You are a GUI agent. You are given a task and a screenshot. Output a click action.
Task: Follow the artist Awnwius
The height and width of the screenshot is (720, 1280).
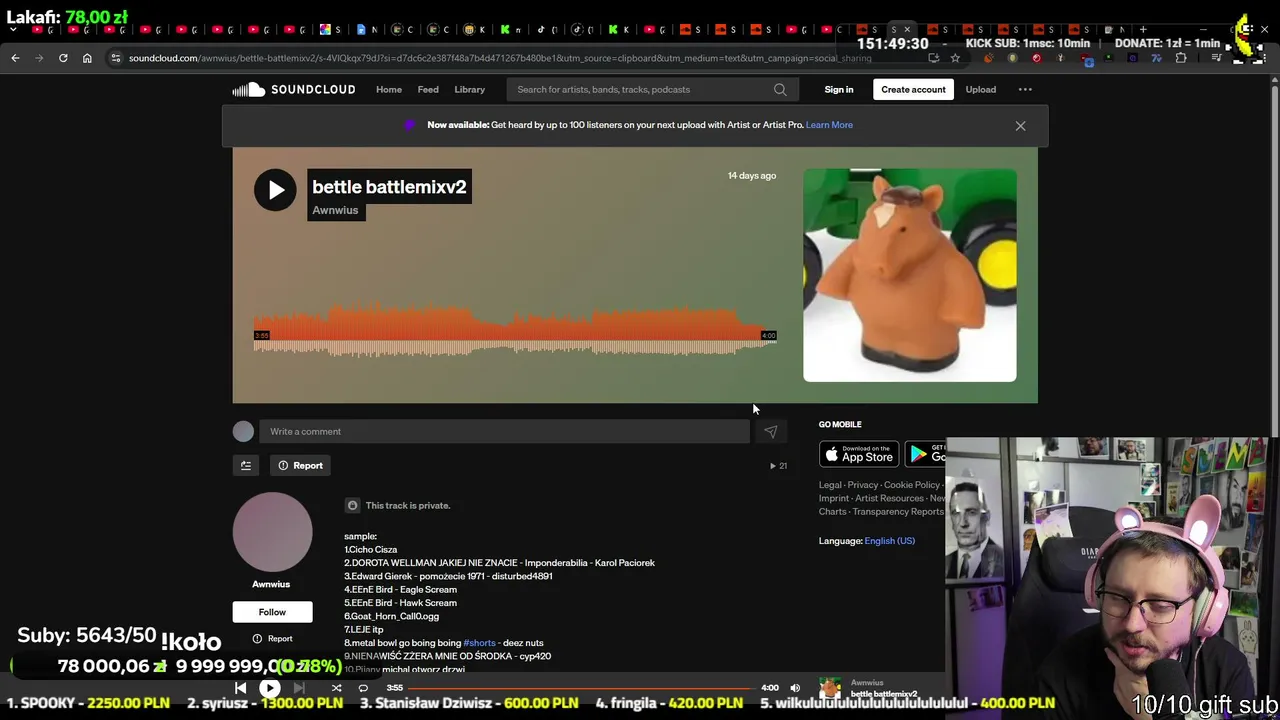[x=272, y=612]
